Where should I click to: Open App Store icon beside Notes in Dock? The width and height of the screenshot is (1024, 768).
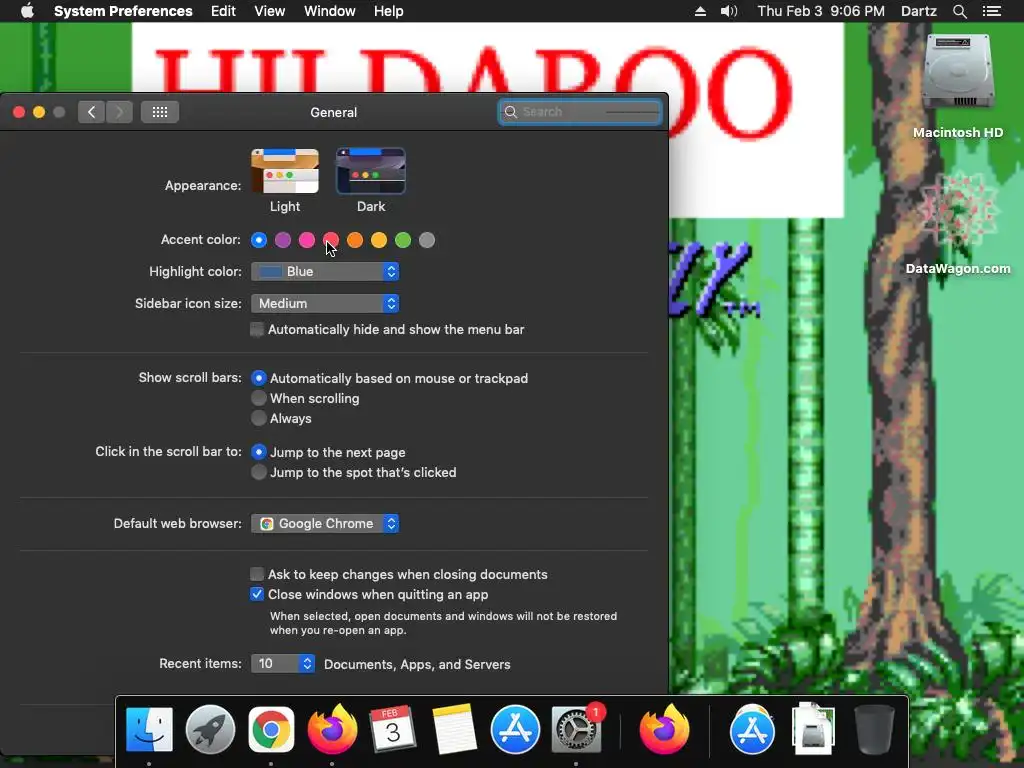point(515,729)
